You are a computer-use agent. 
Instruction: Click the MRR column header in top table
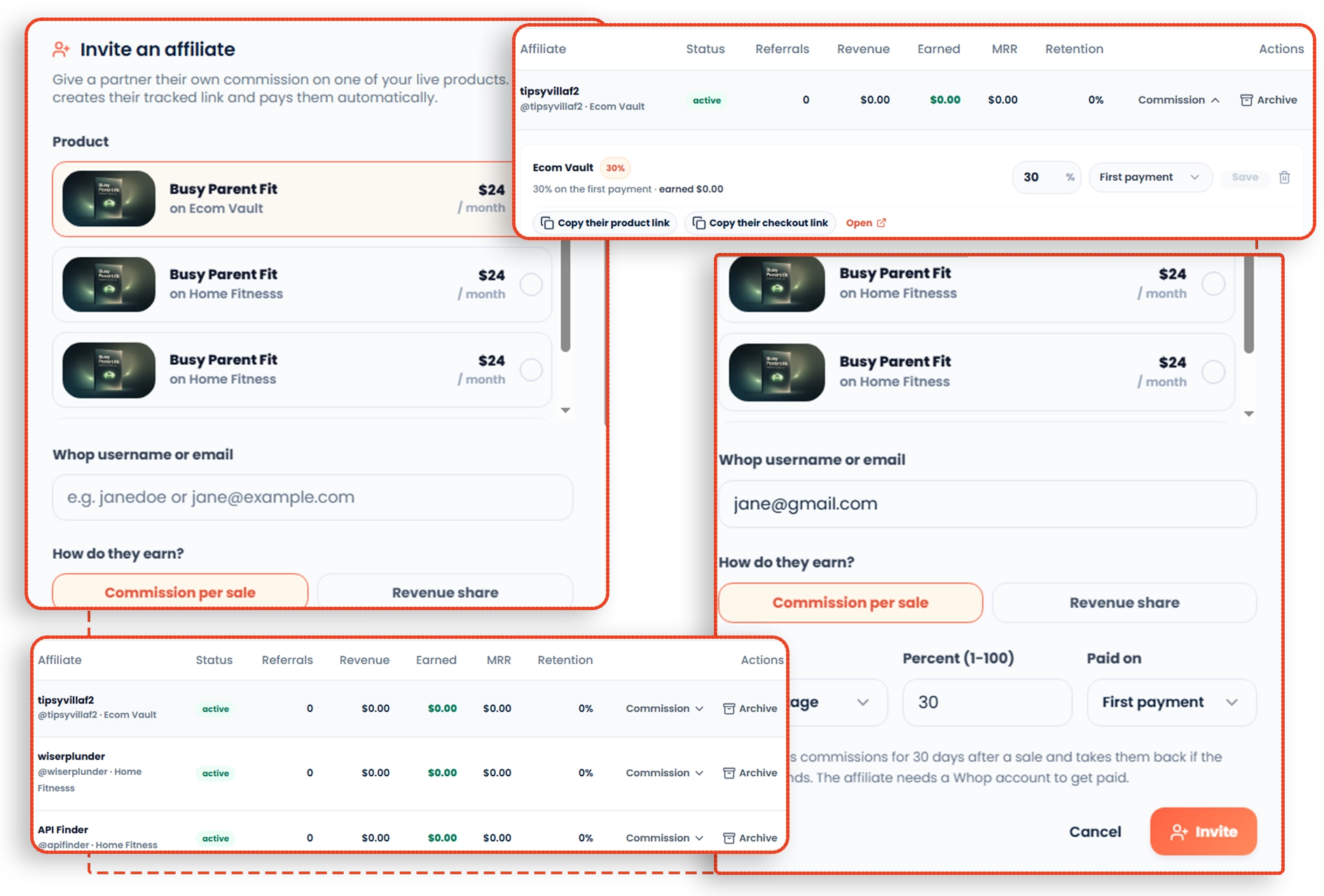pos(1005,49)
